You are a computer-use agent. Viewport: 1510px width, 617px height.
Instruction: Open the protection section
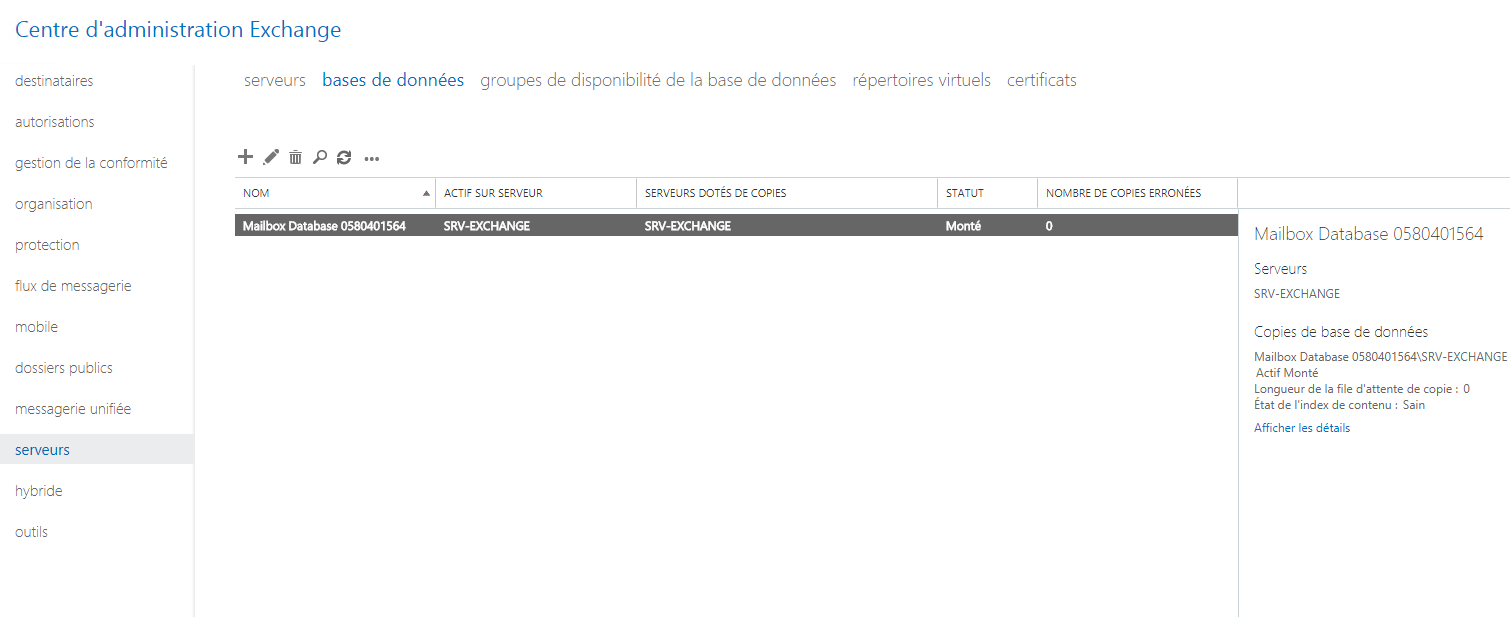47,245
